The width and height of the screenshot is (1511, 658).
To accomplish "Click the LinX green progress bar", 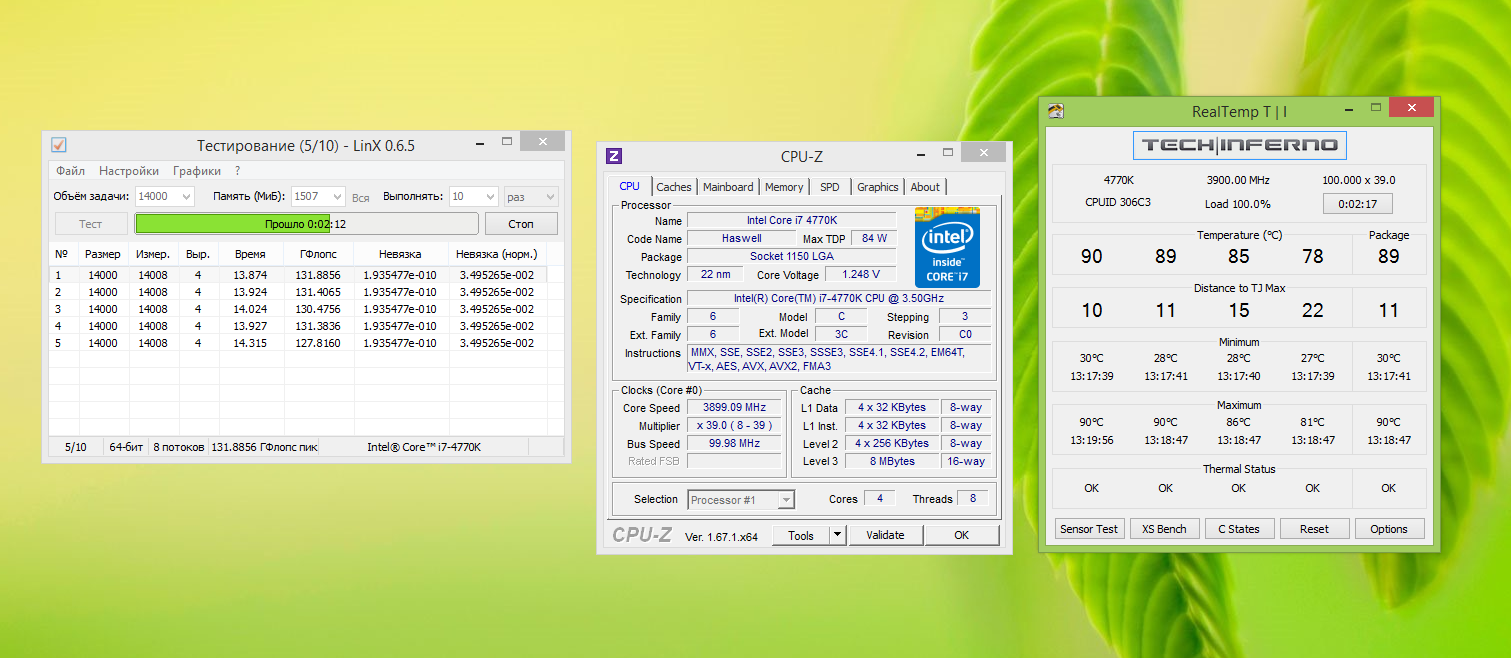I will (x=306, y=224).
